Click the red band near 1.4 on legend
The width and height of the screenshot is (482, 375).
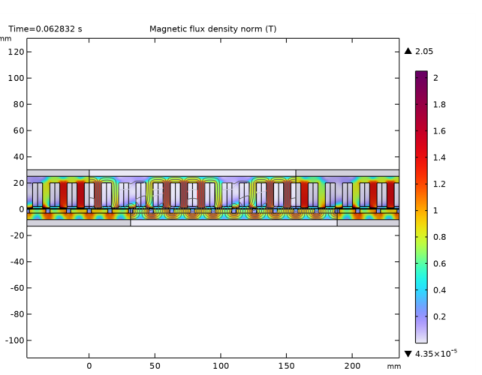point(421,157)
